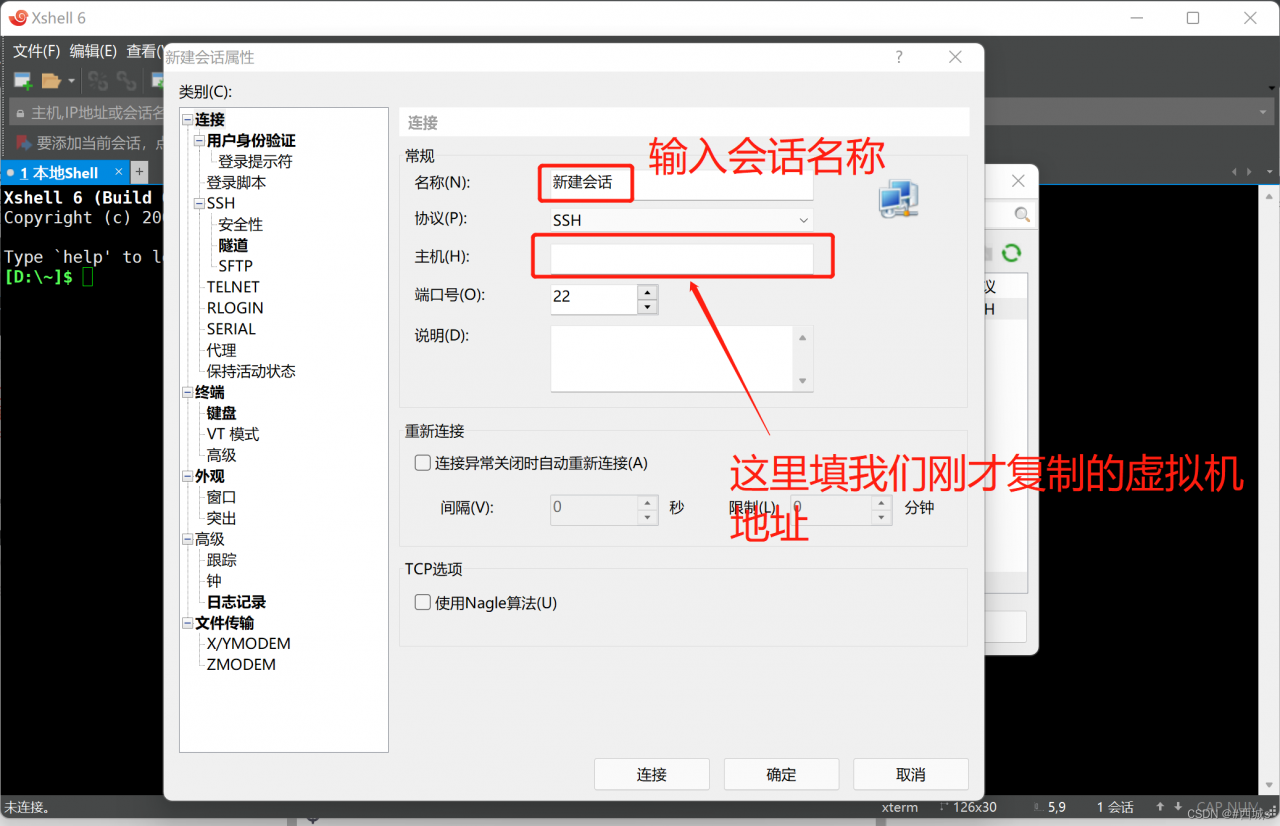Click the new session toolbar icon
Screen dimensions: 1280x826
pos(22,81)
